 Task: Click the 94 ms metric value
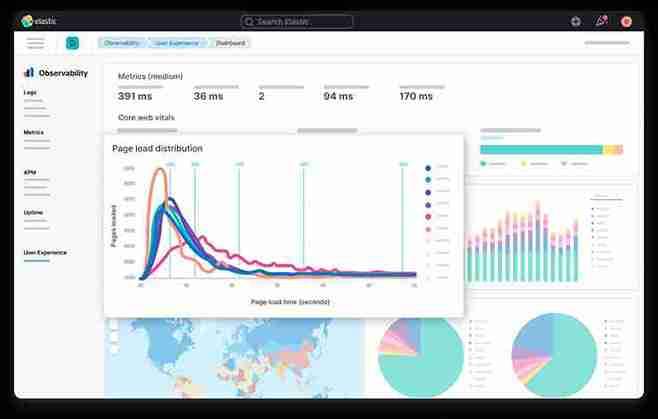338,96
